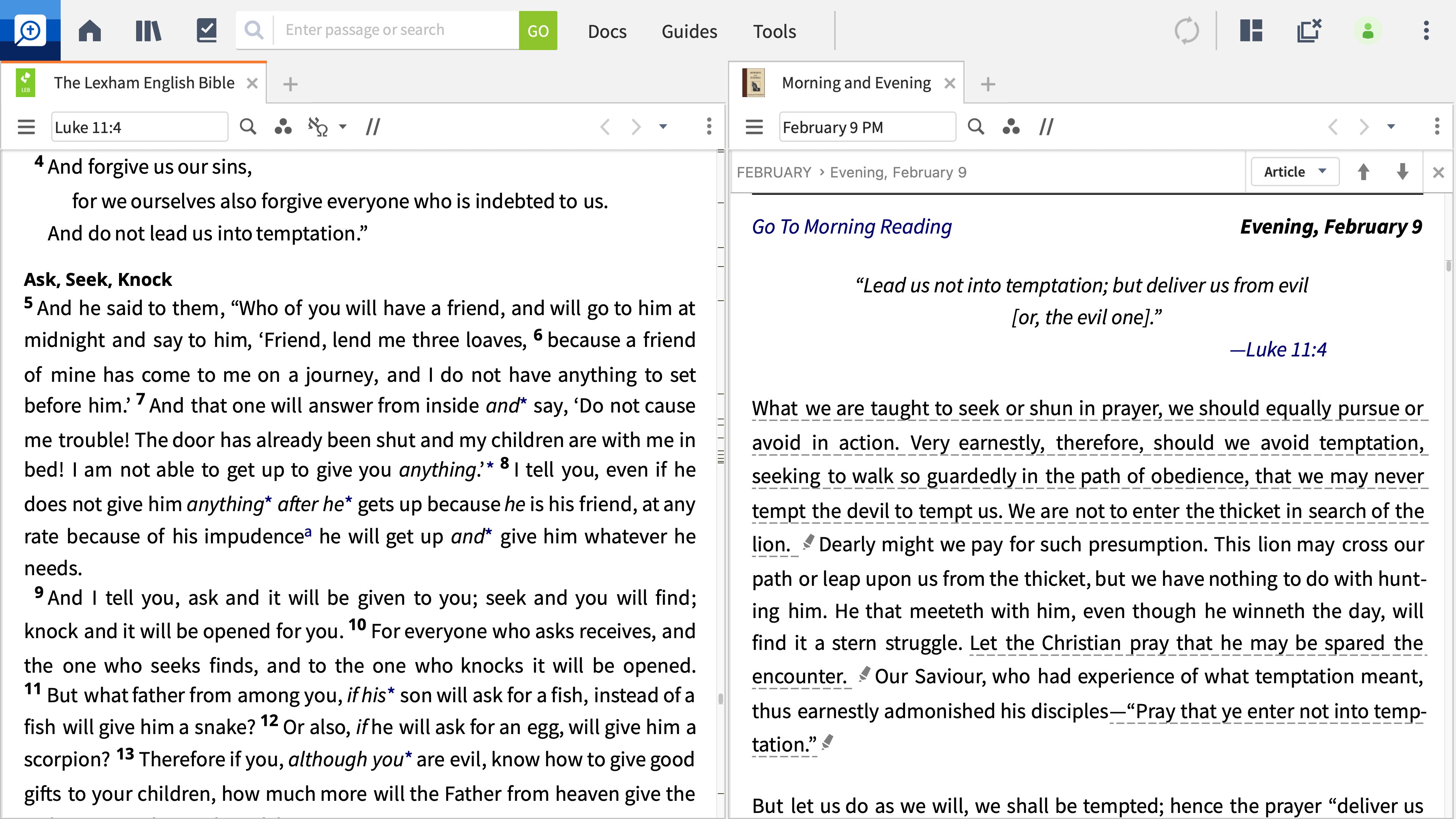Screen dimensions: 1456x819
Task: Open the Article navigation dropdown
Action: pos(1294,172)
